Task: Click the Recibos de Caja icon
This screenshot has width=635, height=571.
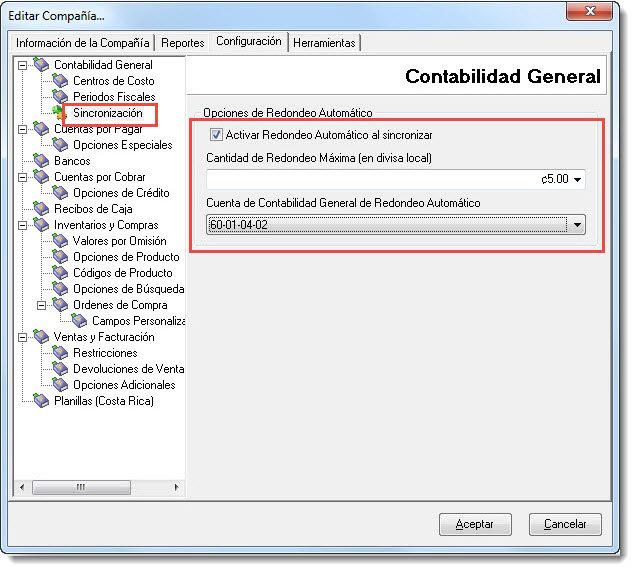Action: click(x=41, y=209)
